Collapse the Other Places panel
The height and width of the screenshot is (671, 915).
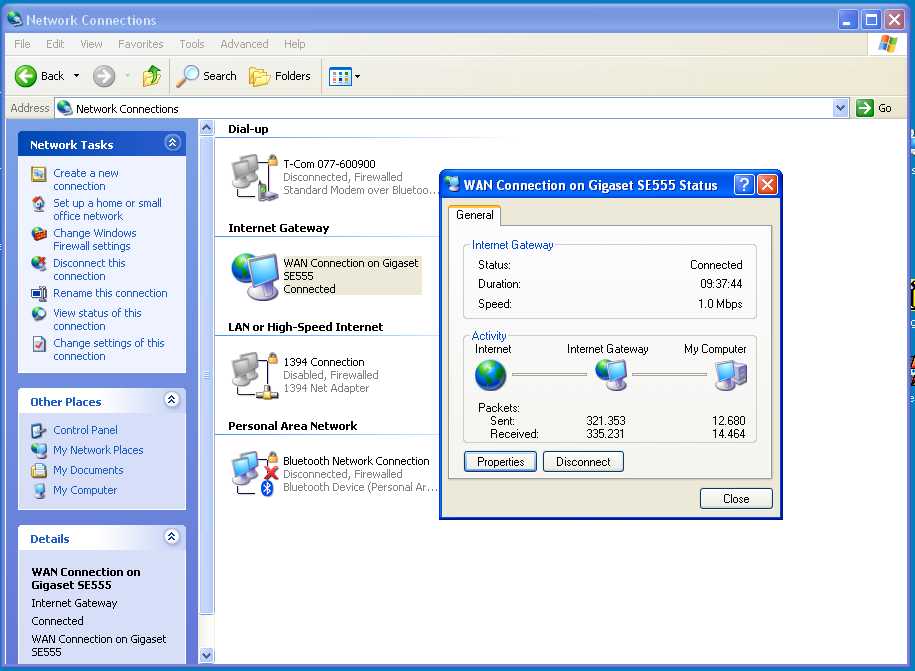click(x=172, y=401)
